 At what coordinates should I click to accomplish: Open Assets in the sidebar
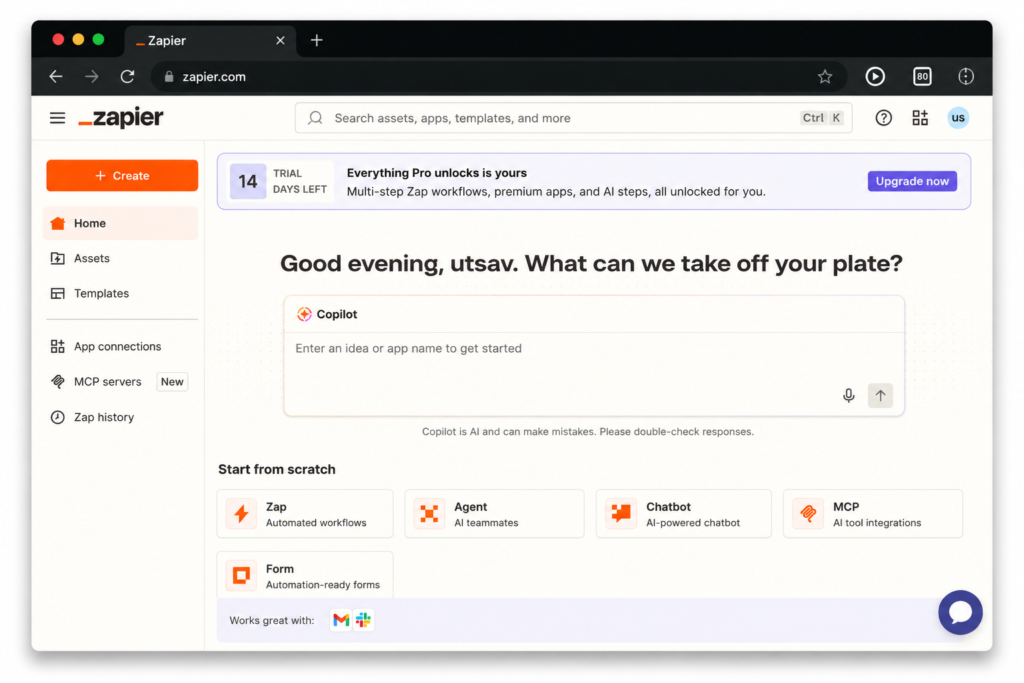121,259
